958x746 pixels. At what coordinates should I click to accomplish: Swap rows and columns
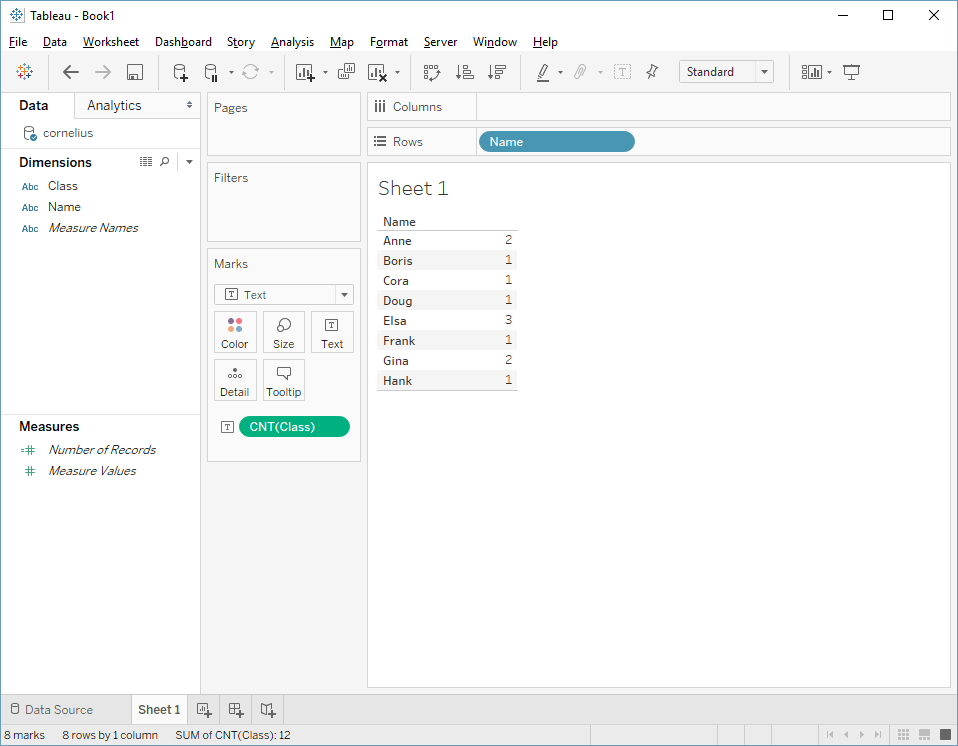432,72
